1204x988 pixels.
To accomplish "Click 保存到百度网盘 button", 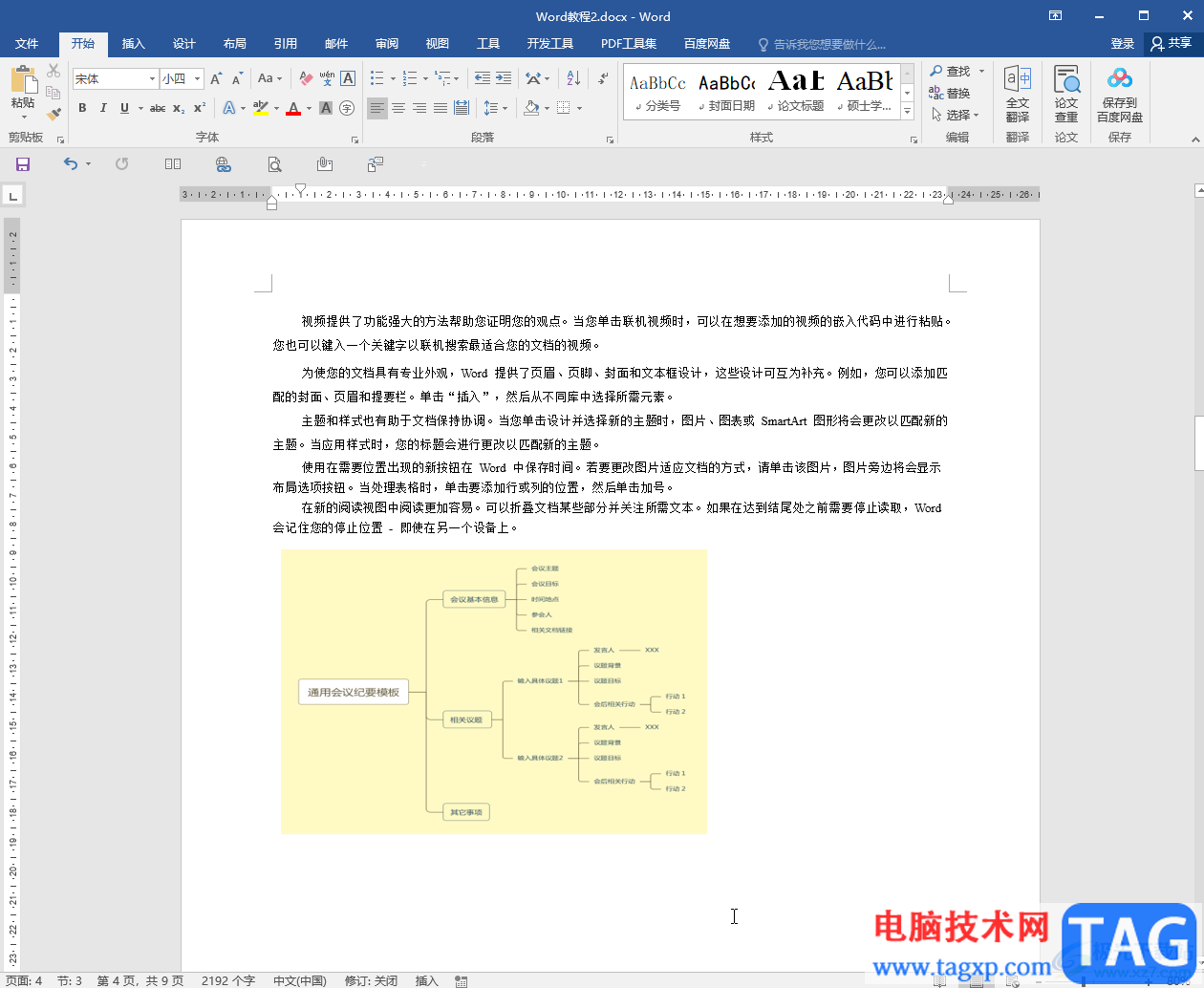I will 1120,95.
